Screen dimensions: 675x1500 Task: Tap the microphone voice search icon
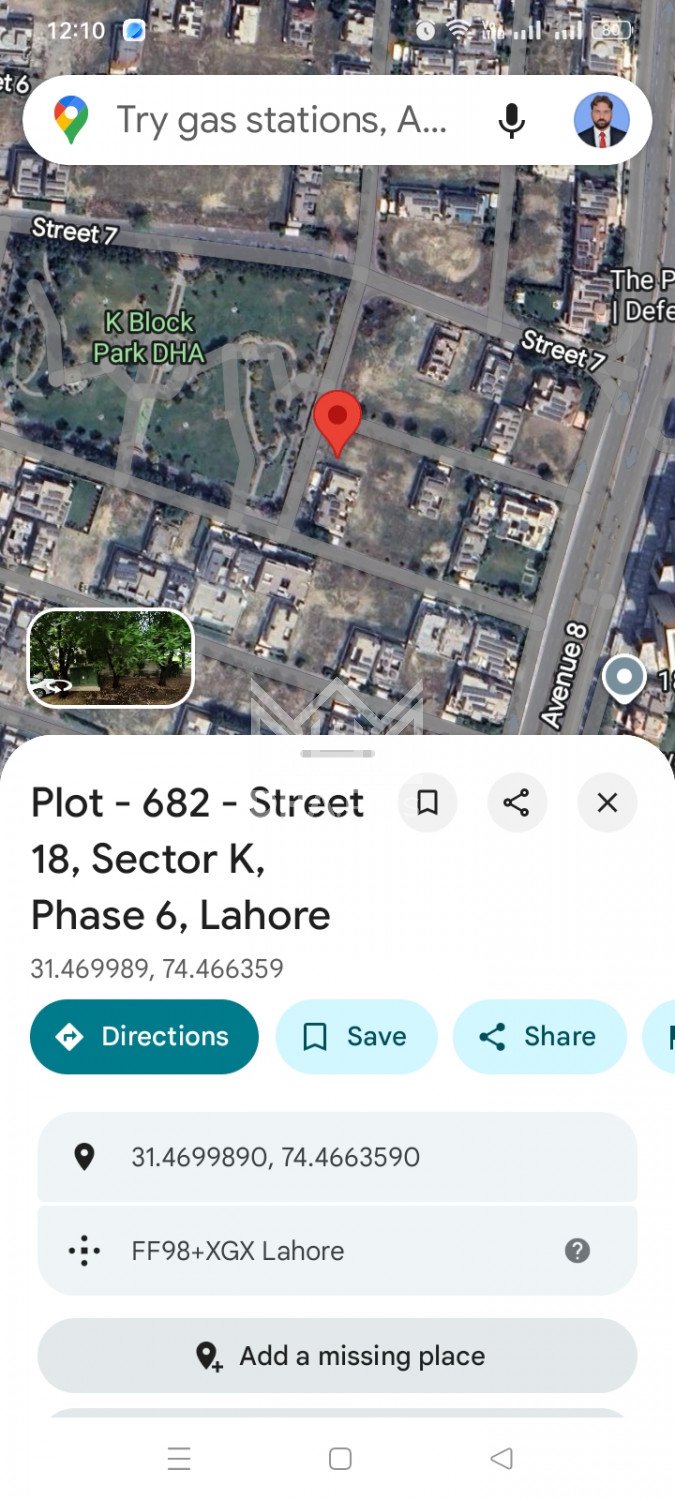tap(511, 121)
